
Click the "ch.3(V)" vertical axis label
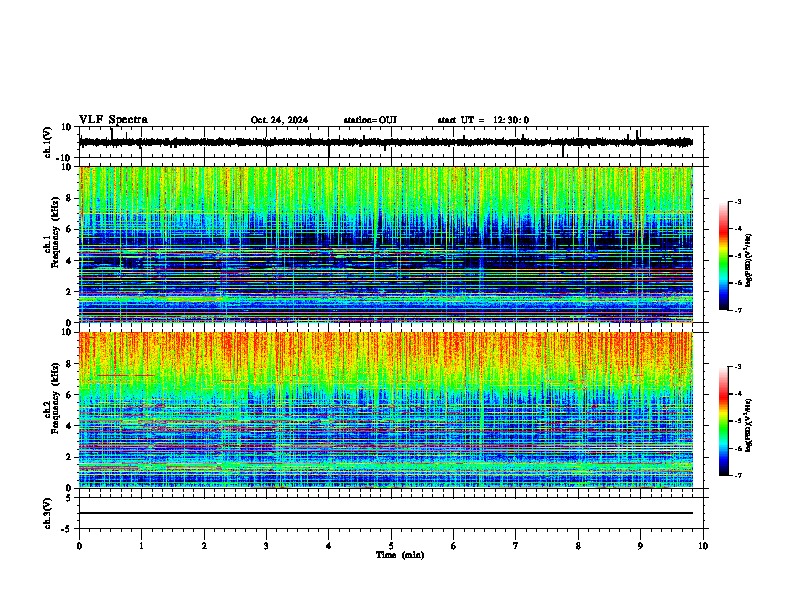click(48, 514)
